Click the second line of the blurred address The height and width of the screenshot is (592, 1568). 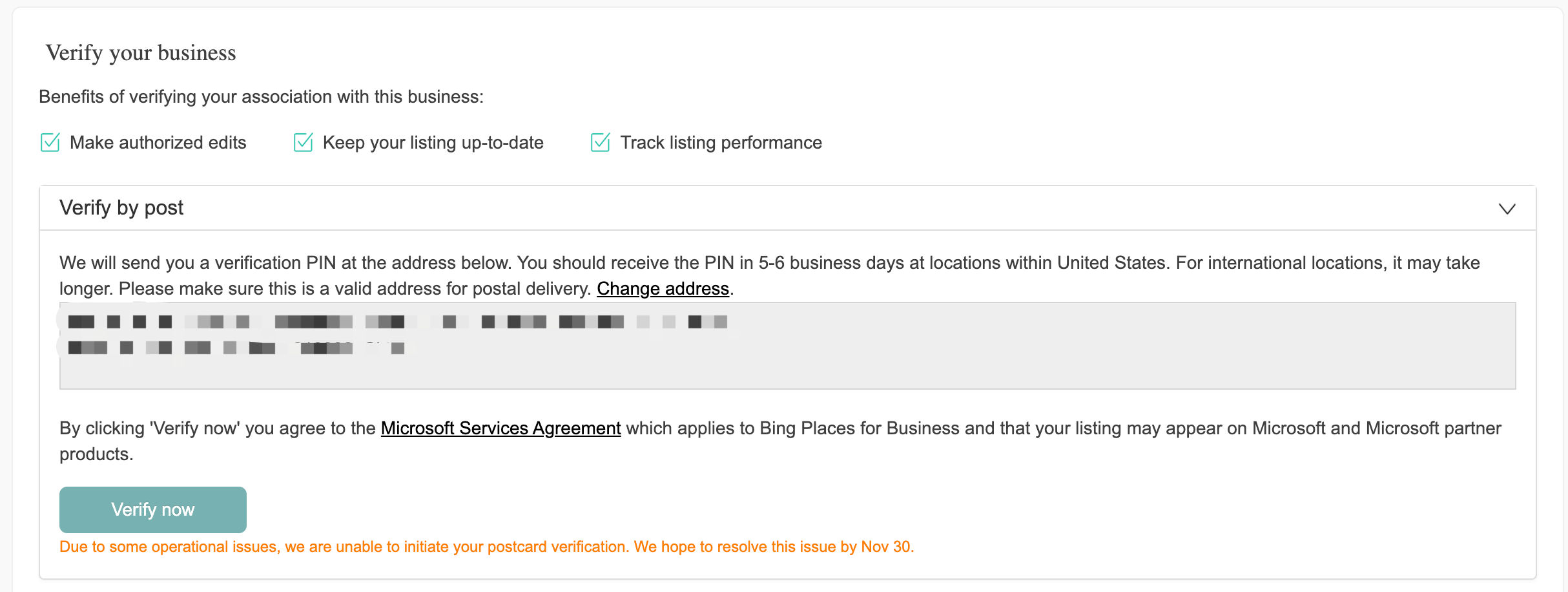[236, 348]
